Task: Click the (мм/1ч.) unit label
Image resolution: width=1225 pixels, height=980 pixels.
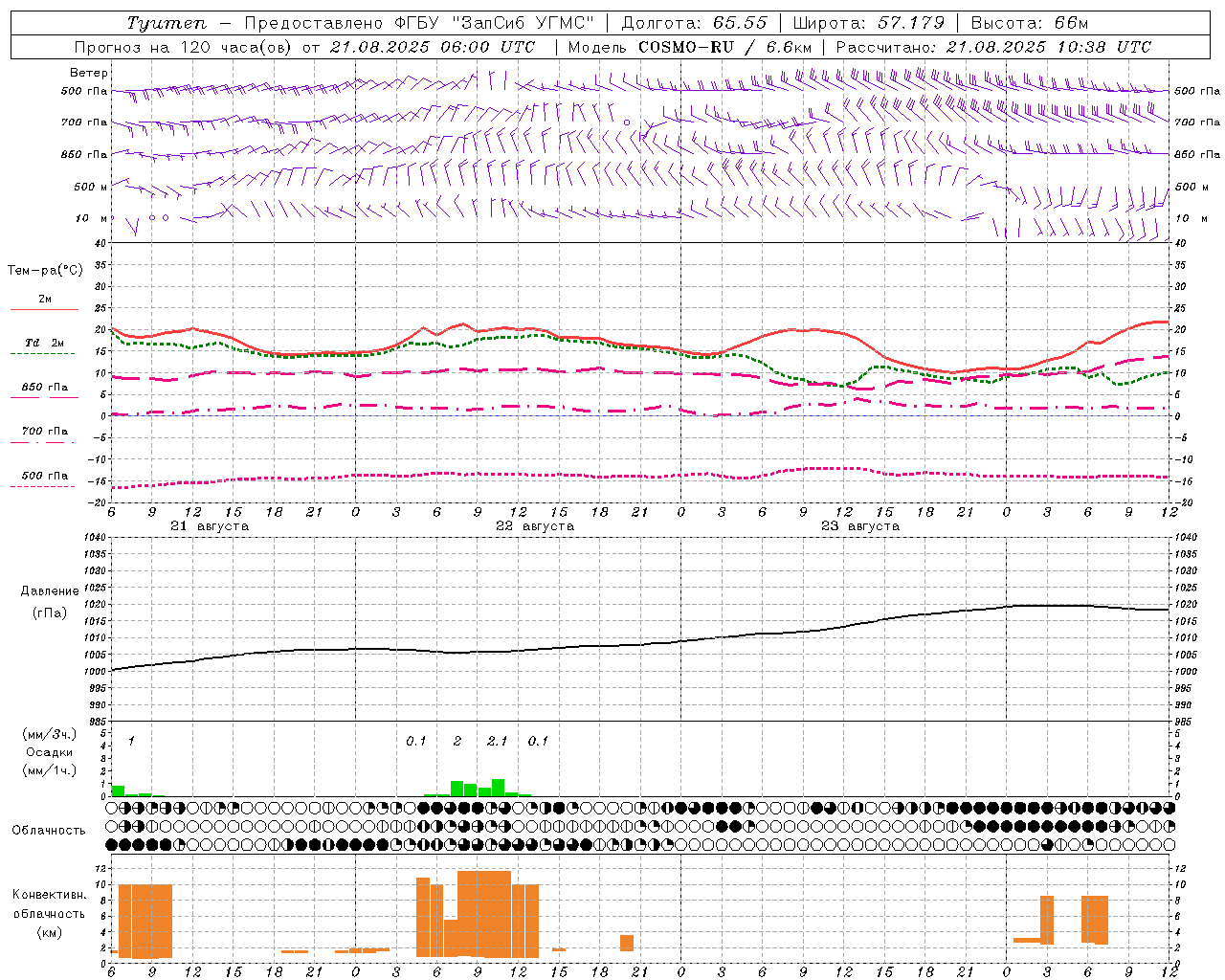Action: (49, 770)
